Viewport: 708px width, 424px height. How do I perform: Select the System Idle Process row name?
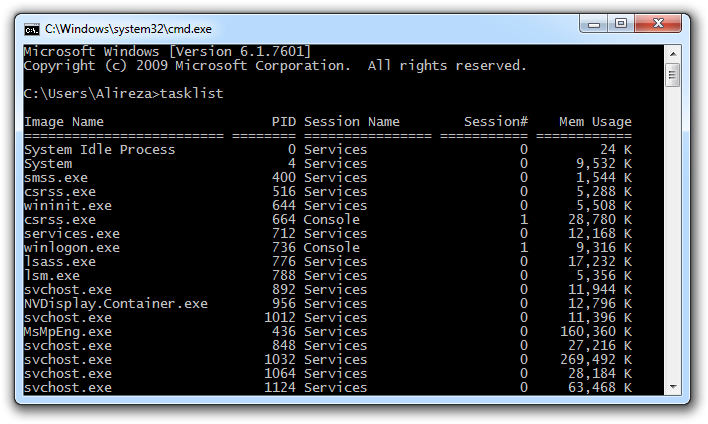99,149
